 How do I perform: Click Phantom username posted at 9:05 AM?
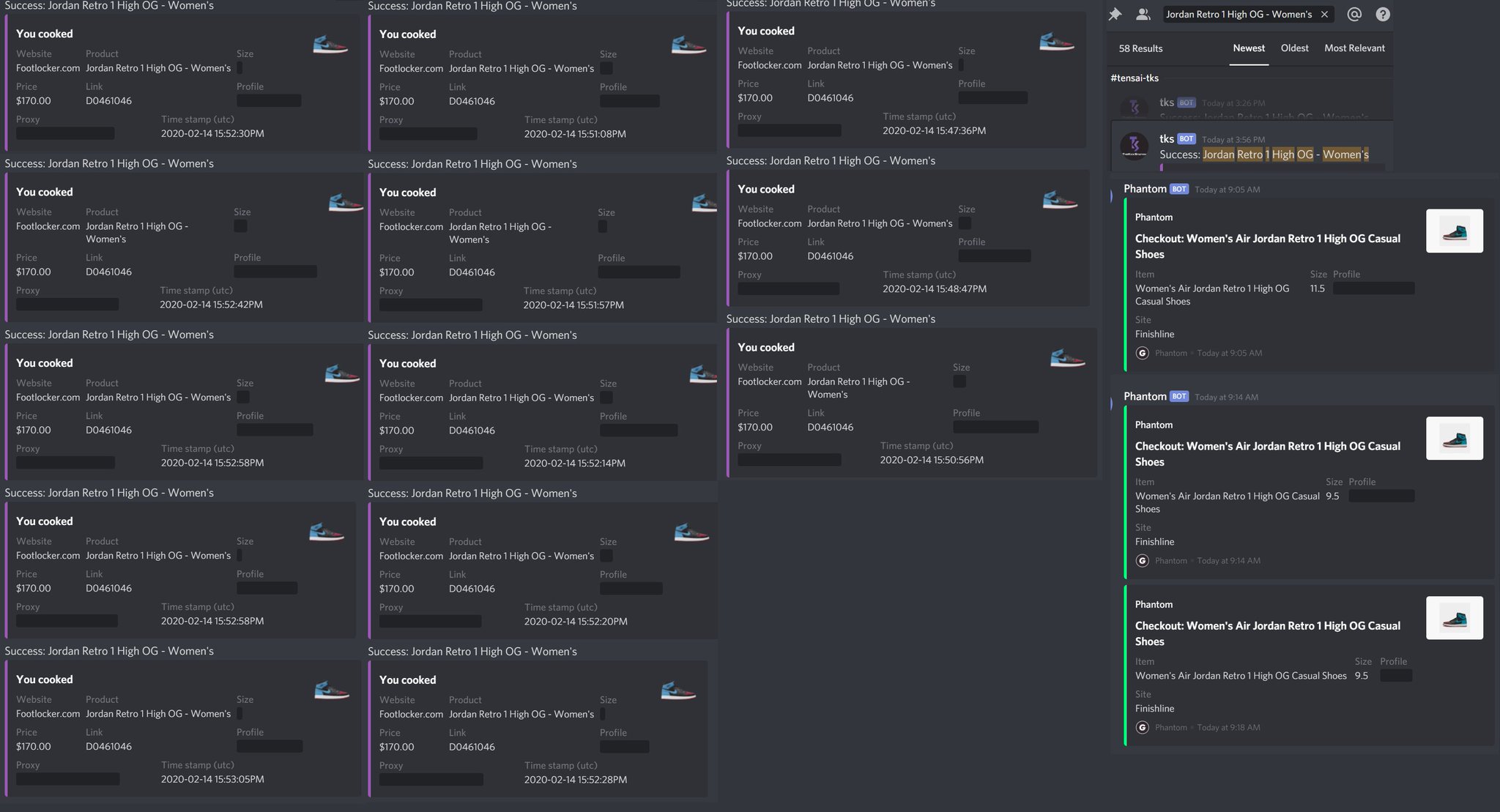[x=1145, y=189]
